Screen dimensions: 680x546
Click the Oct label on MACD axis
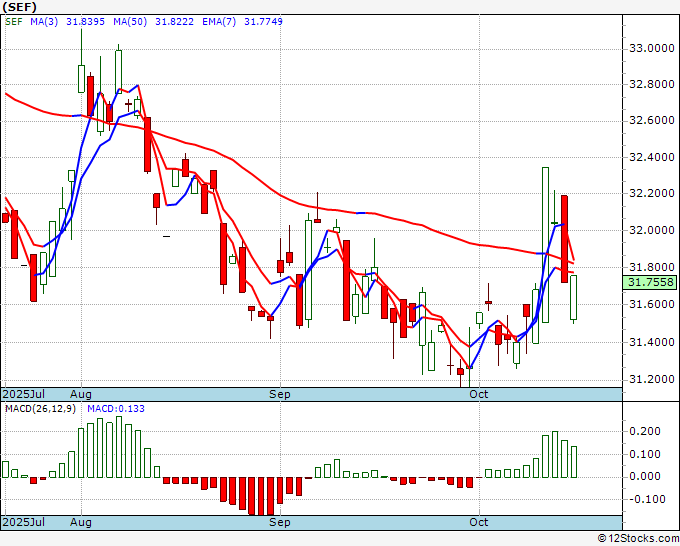[x=479, y=522]
